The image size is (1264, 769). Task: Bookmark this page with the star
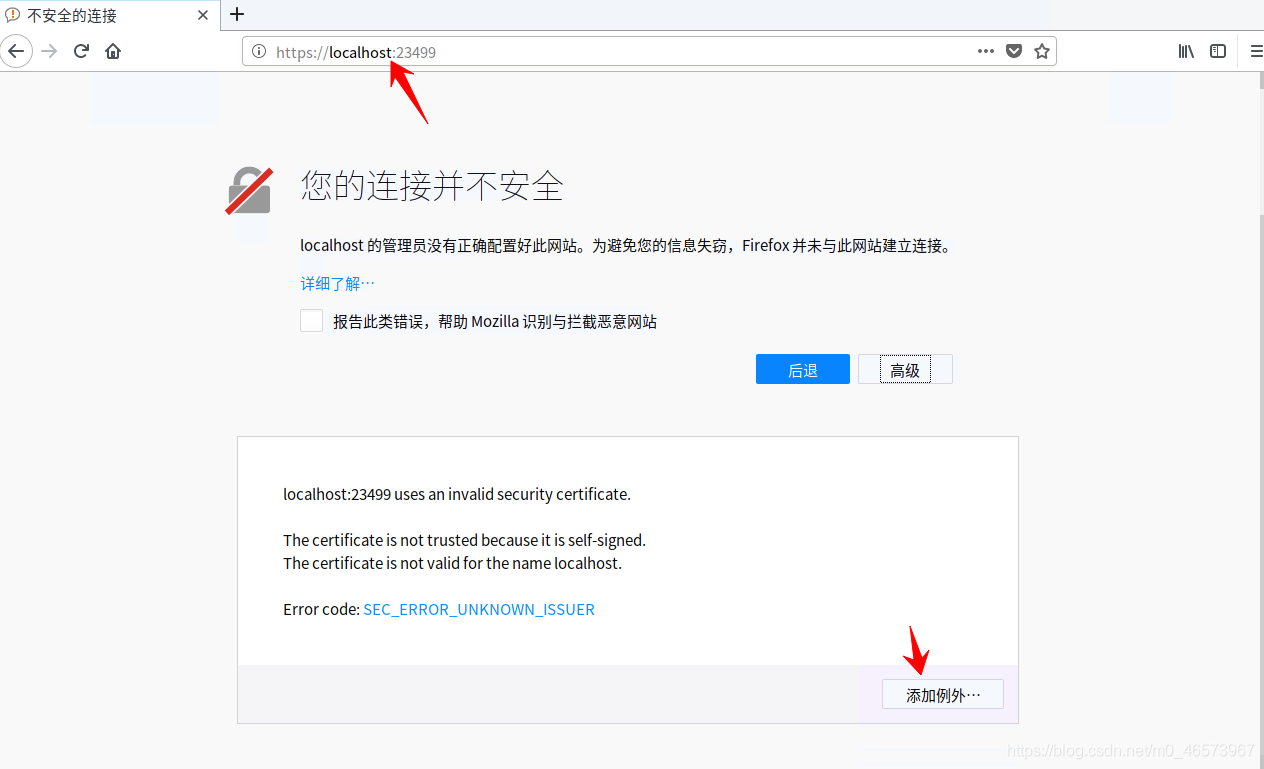[1042, 51]
